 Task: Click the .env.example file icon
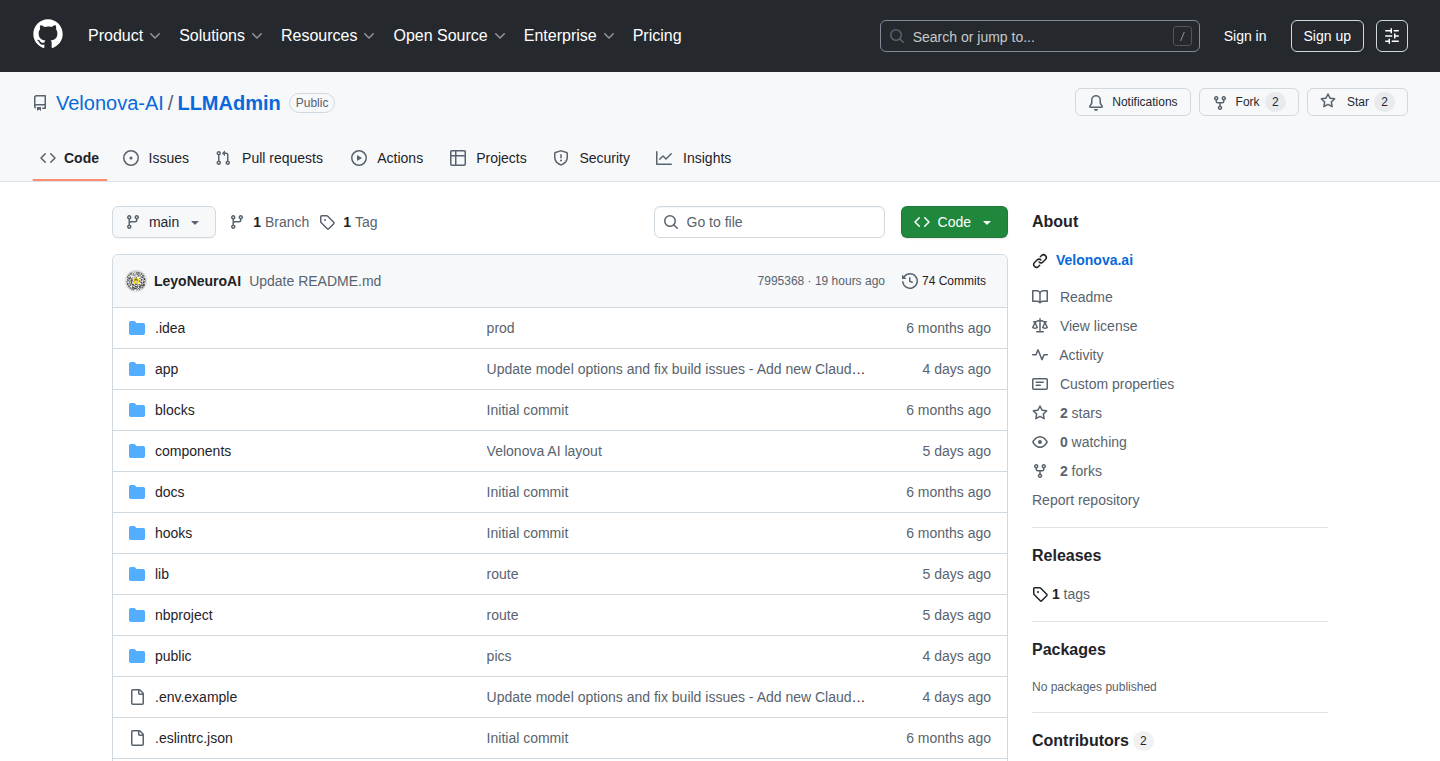pos(137,697)
